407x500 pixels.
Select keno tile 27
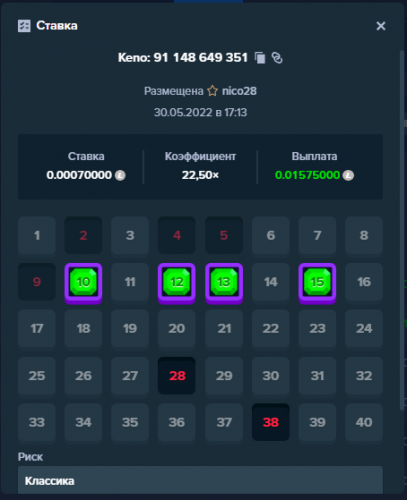click(130, 376)
